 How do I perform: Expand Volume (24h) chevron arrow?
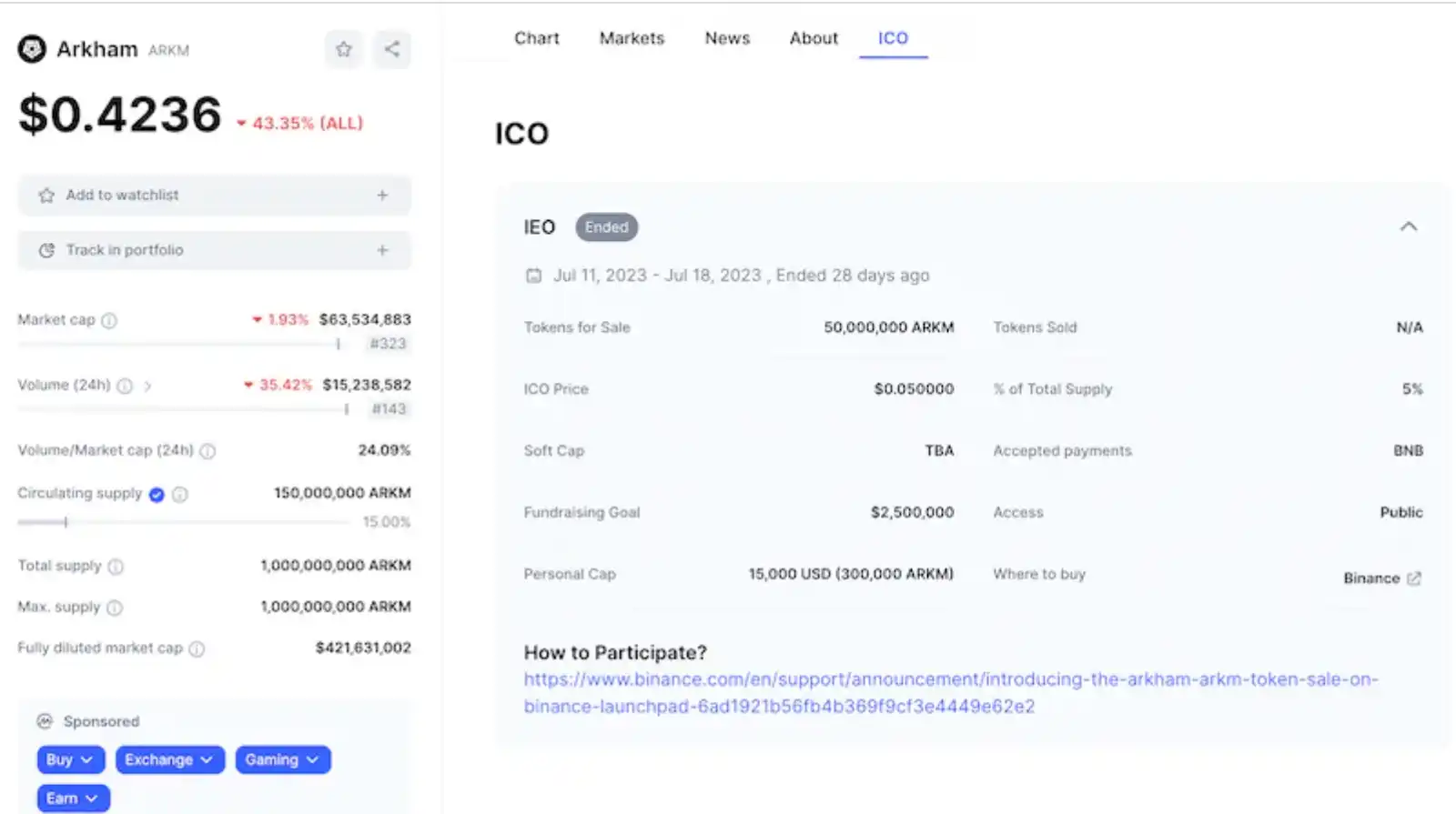(147, 386)
